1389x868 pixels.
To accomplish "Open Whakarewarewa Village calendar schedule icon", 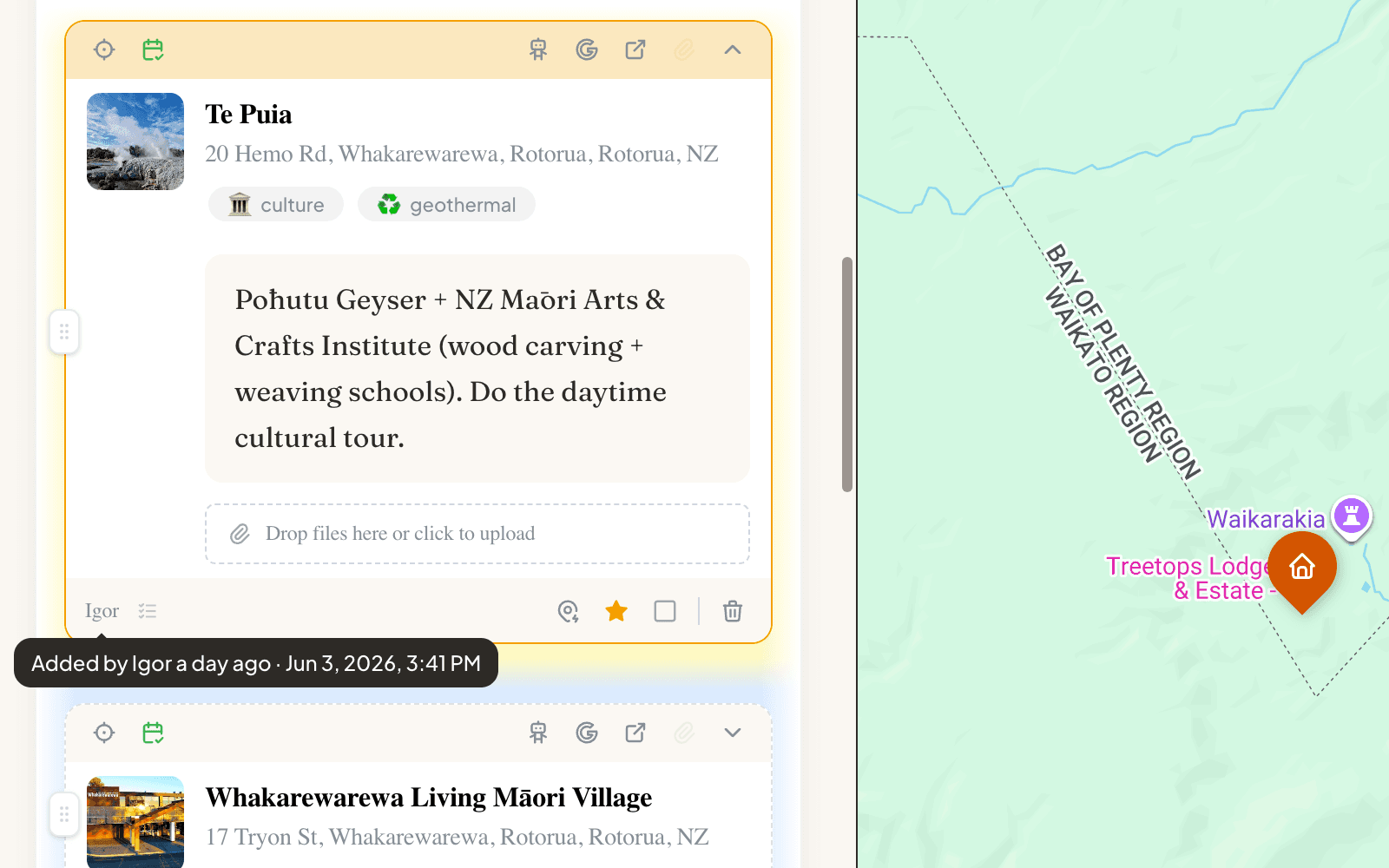I will click(153, 733).
